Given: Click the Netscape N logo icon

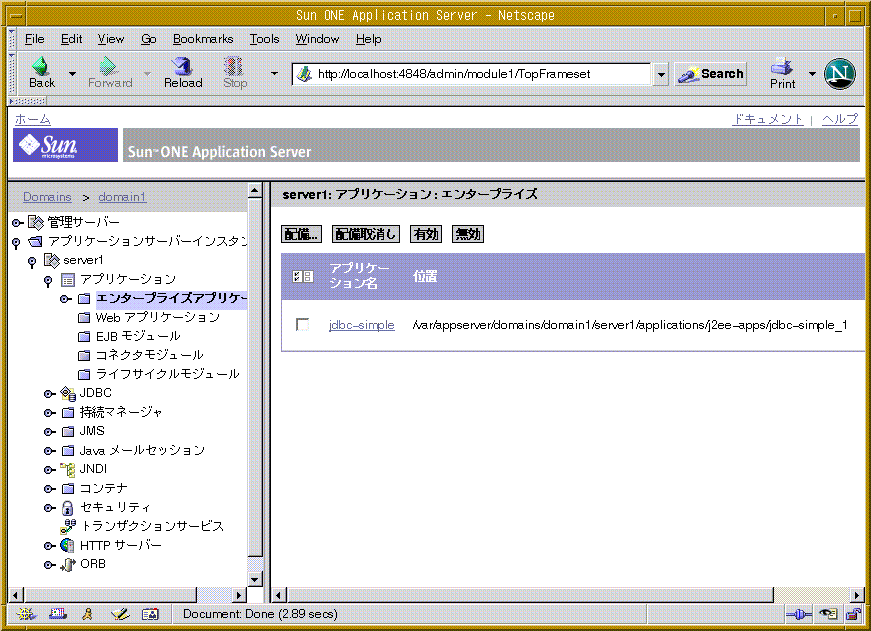Looking at the screenshot, I should tap(839, 73).
